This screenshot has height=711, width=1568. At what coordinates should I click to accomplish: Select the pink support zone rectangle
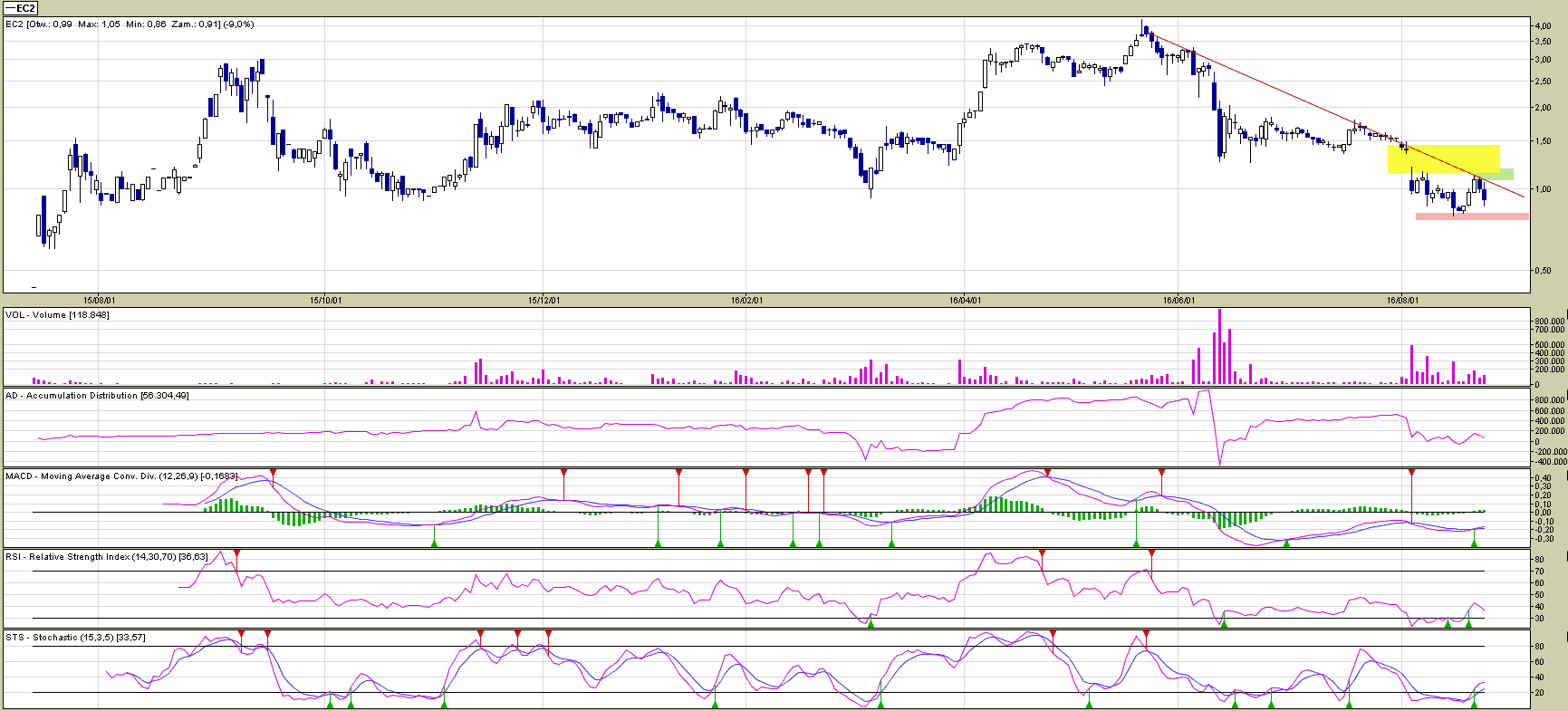1471,216
